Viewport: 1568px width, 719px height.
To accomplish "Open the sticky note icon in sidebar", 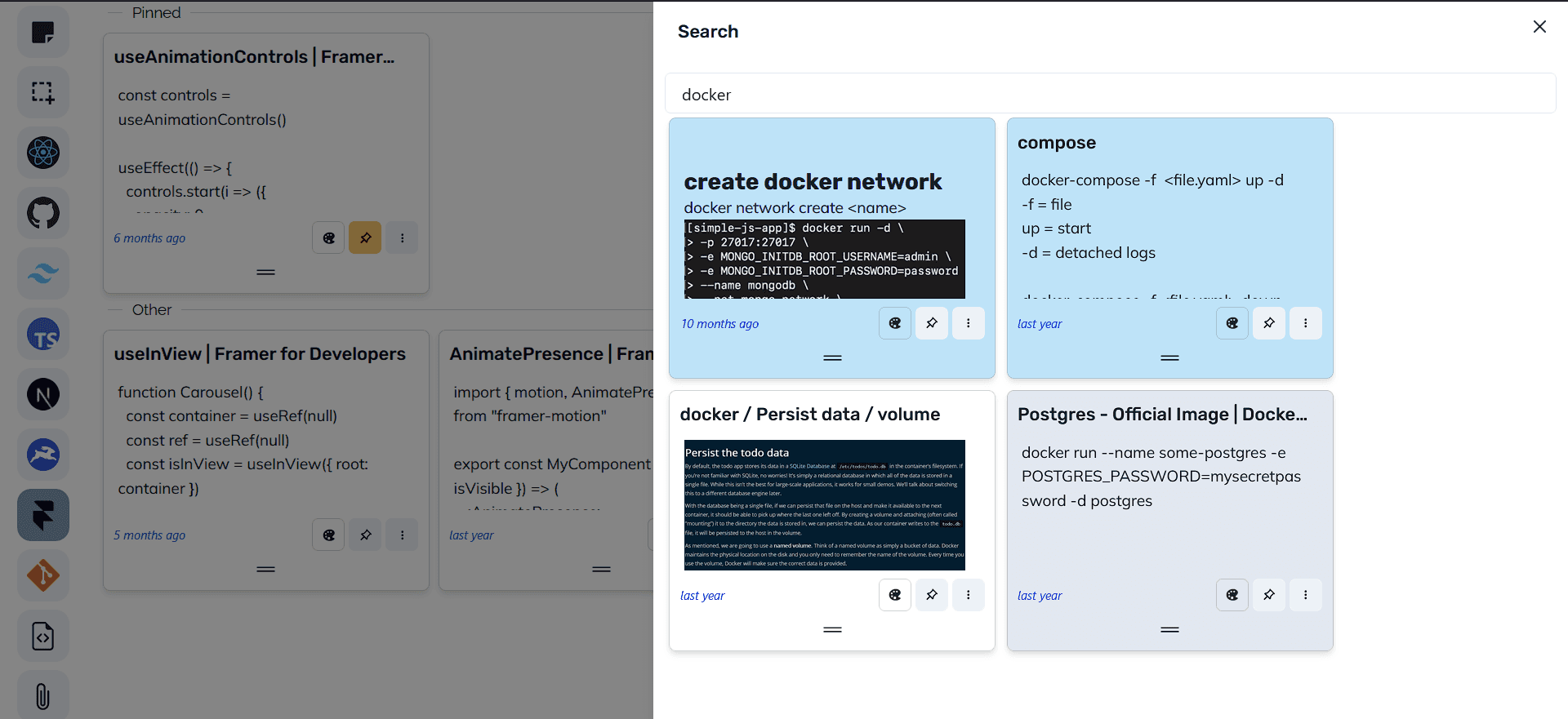I will pyautogui.click(x=43, y=32).
